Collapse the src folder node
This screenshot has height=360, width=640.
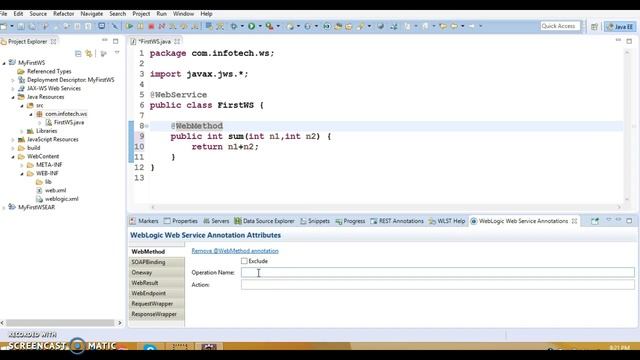(22, 106)
